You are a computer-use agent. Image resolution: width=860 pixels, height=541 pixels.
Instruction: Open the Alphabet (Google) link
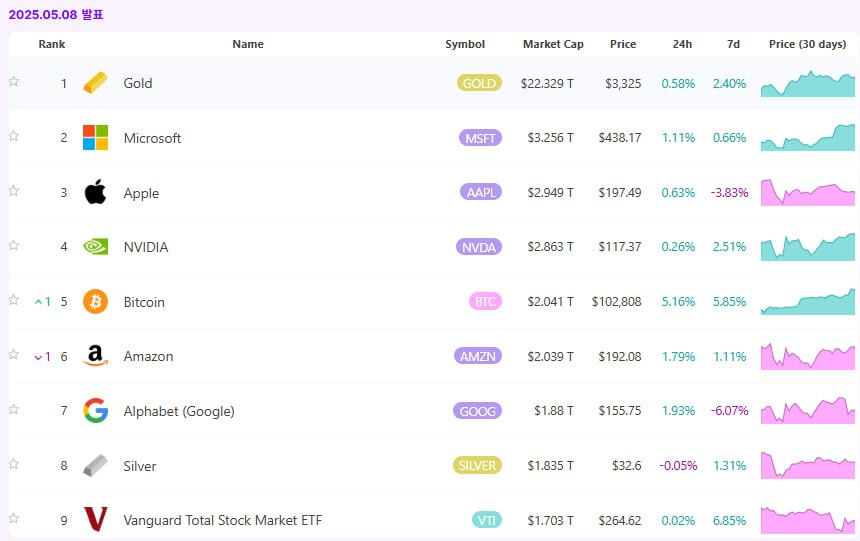pyautogui.click(x=179, y=411)
